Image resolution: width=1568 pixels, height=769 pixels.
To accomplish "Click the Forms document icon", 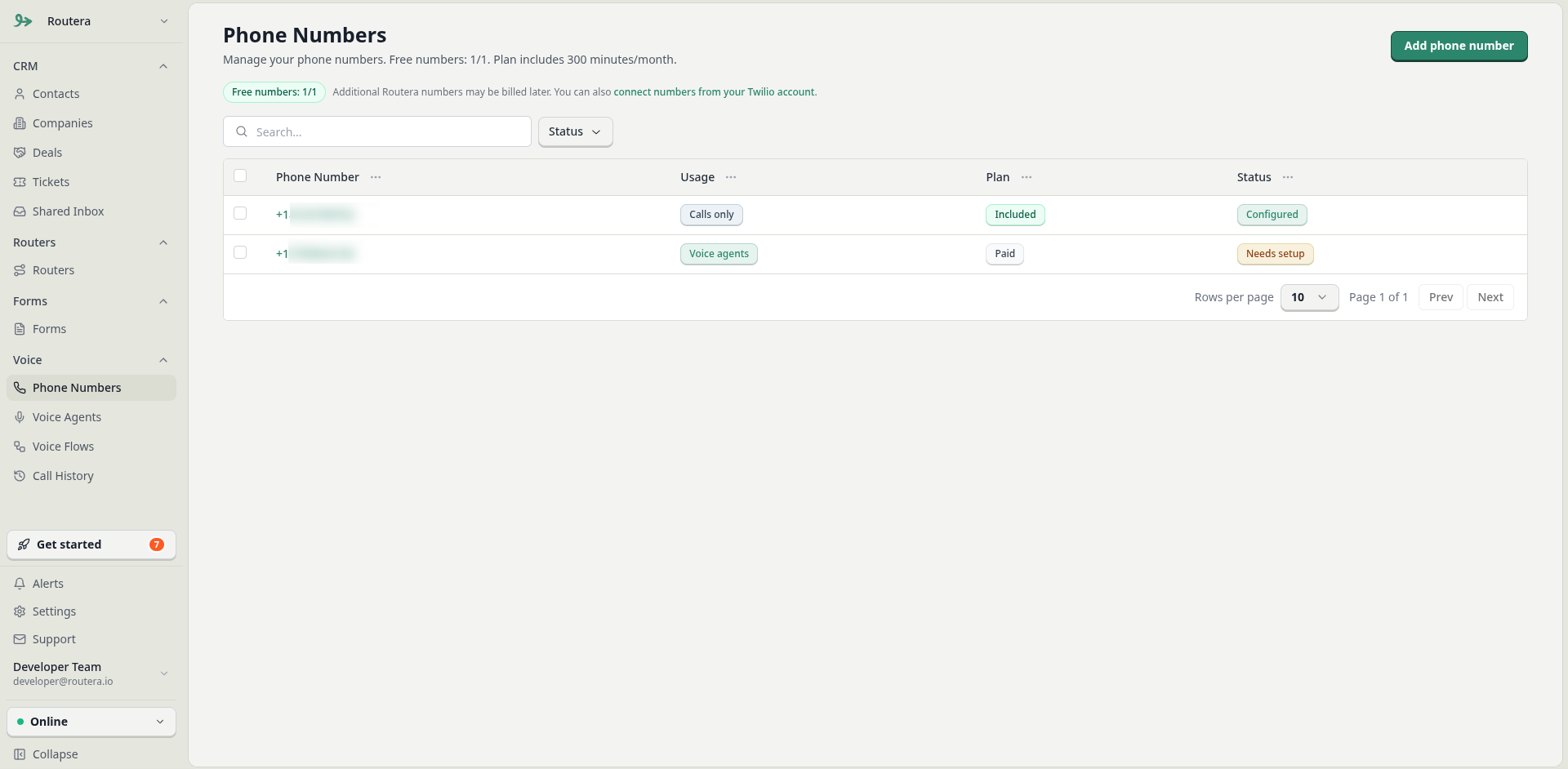I will [20, 329].
